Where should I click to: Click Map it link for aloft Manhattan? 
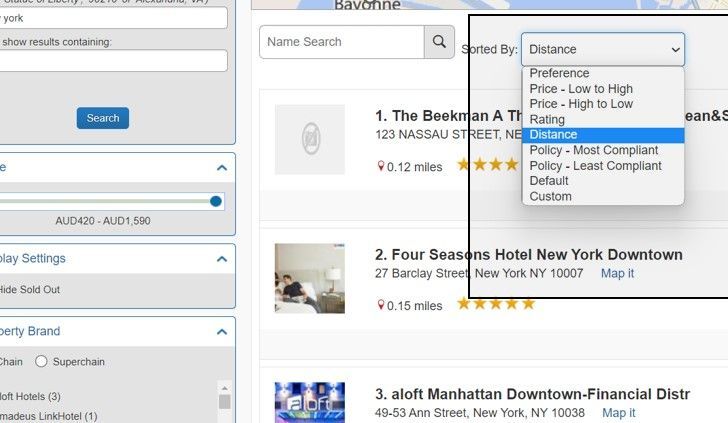pos(618,413)
